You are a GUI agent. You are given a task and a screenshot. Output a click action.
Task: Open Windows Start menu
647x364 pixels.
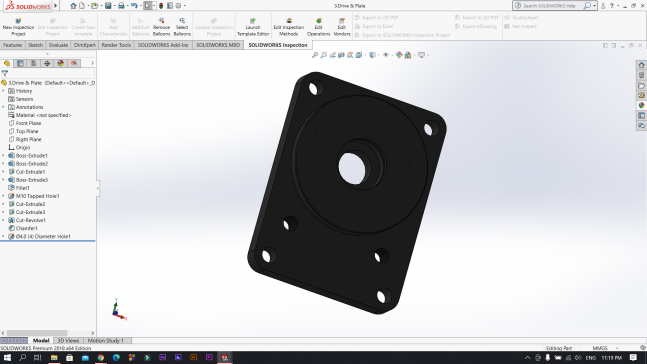7,357
